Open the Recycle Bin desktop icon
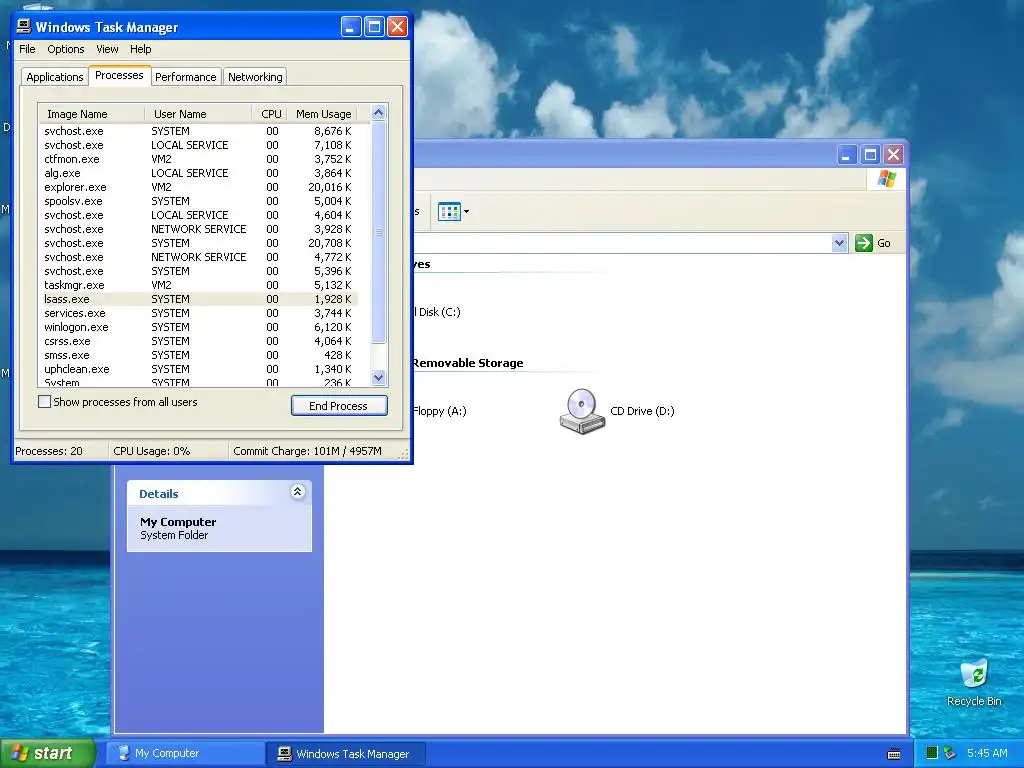The image size is (1024, 768). (974, 673)
